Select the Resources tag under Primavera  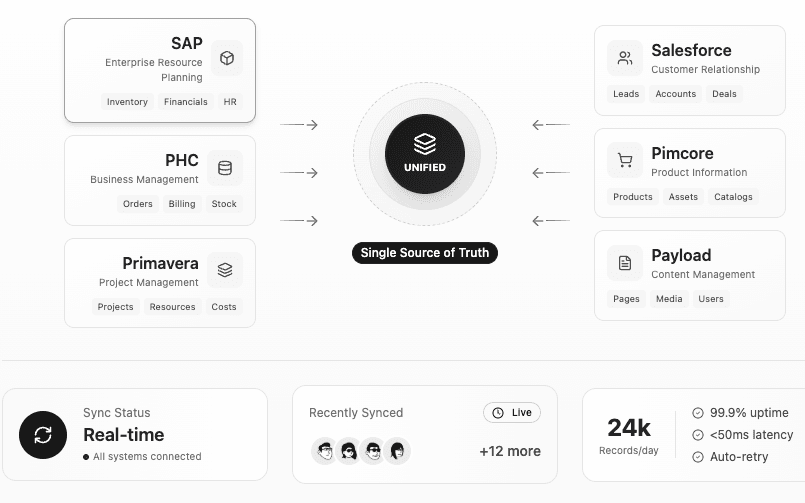point(172,307)
